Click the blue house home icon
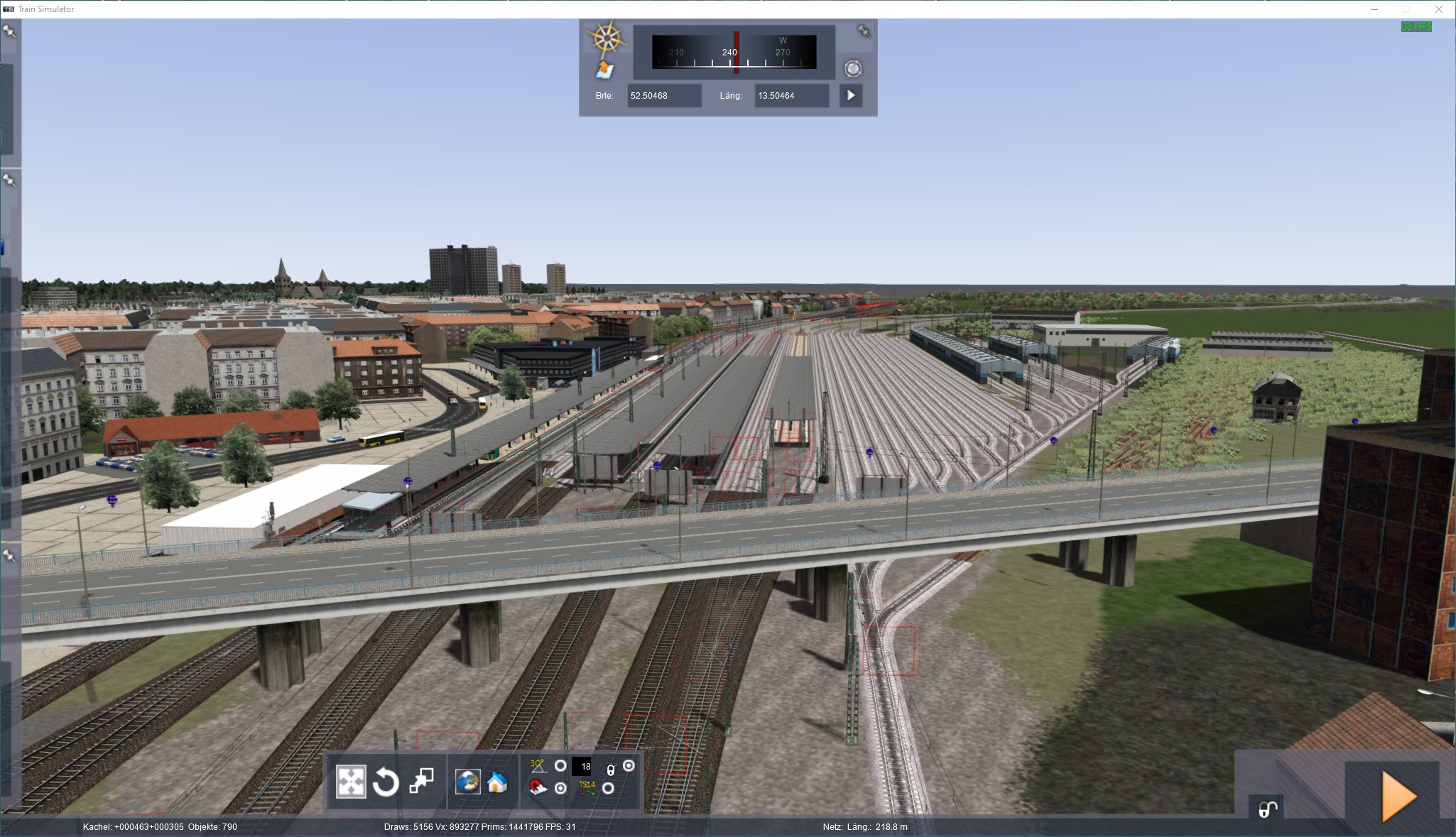This screenshot has width=1456, height=837. point(497,782)
